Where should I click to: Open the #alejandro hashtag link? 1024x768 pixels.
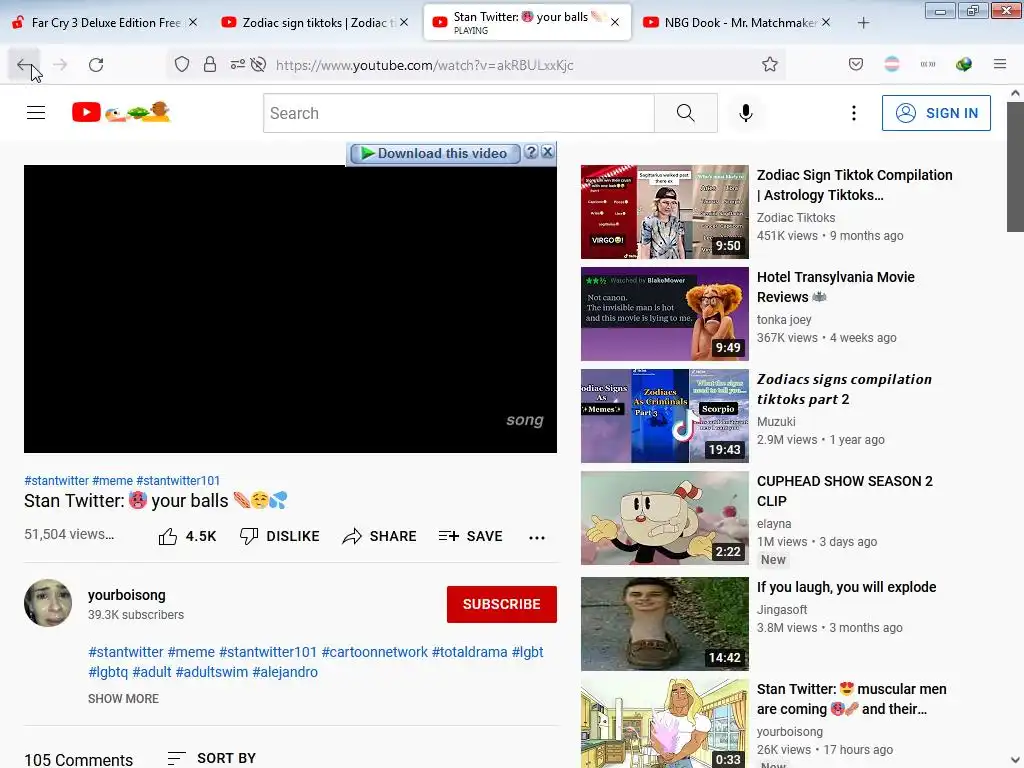tap(285, 672)
